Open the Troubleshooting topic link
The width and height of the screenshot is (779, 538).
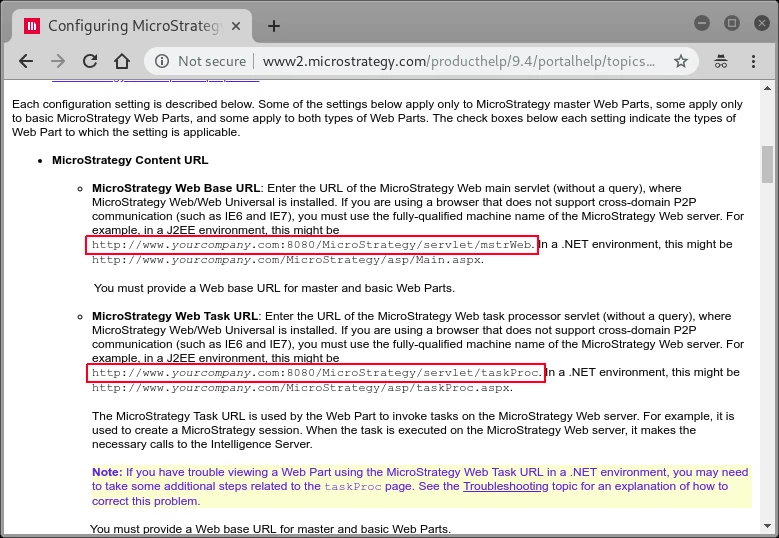(505, 486)
